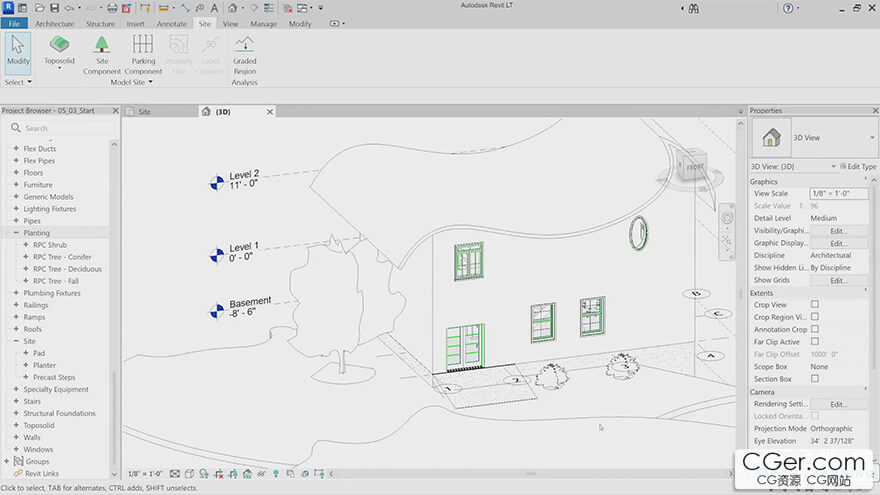Expand the Windows node
The width and height of the screenshot is (880, 495).
click(16, 449)
